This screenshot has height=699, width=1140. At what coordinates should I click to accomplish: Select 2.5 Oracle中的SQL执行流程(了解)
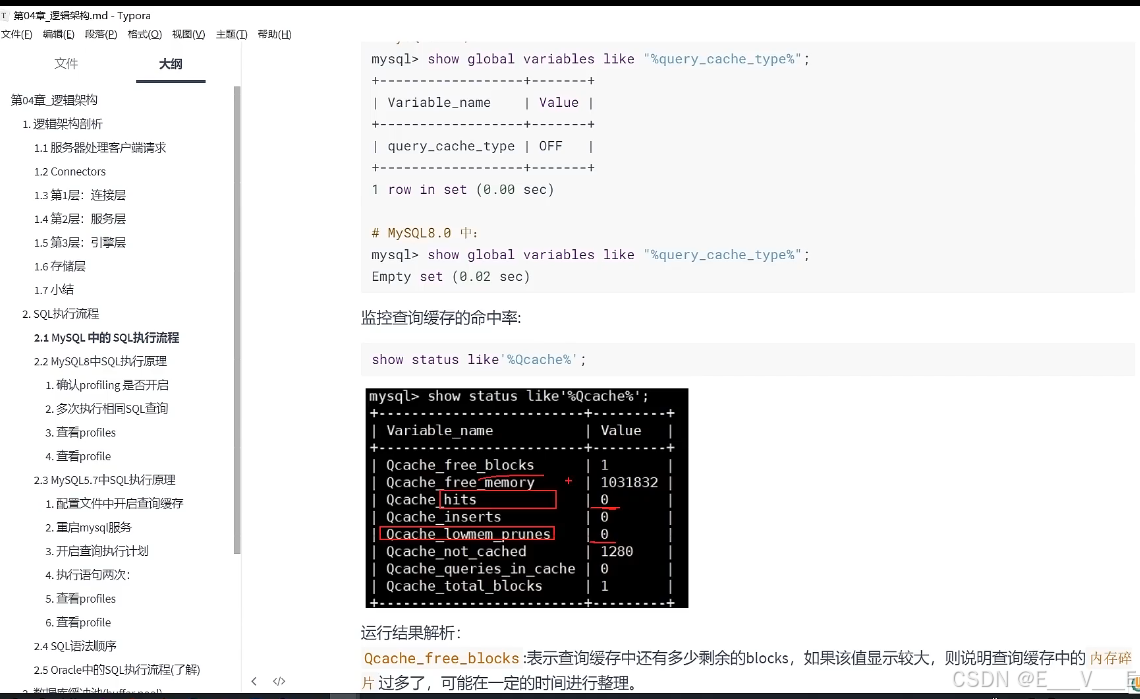pos(117,670)
